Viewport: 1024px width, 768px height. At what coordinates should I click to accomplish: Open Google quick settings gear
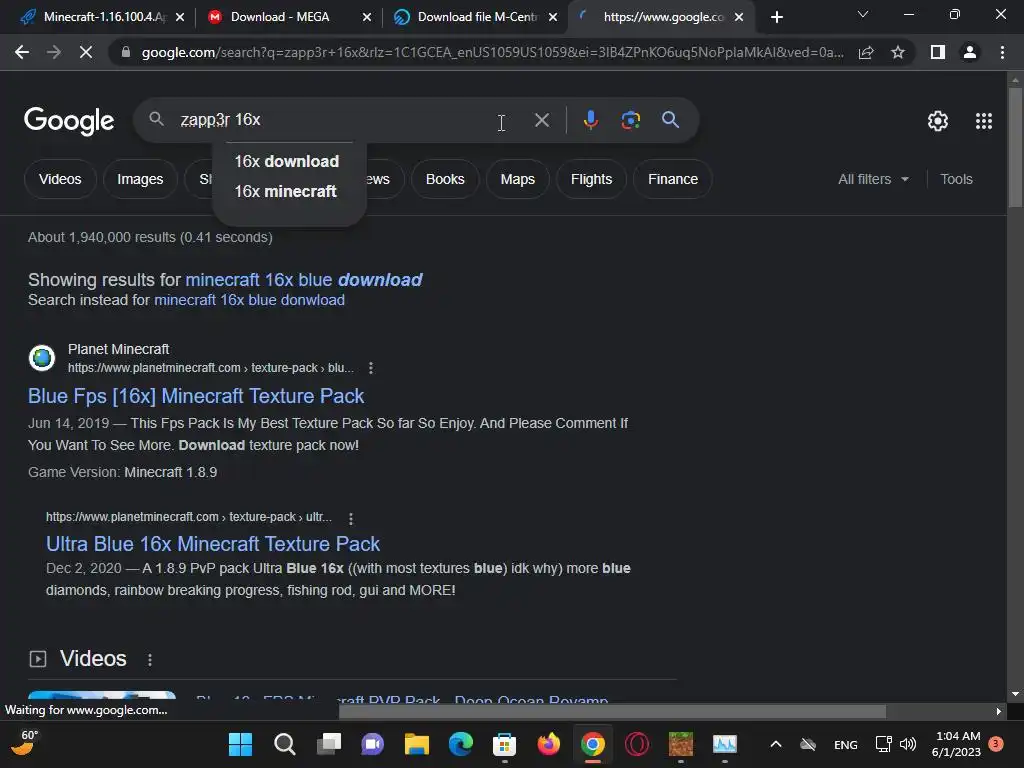click(938, 121)
